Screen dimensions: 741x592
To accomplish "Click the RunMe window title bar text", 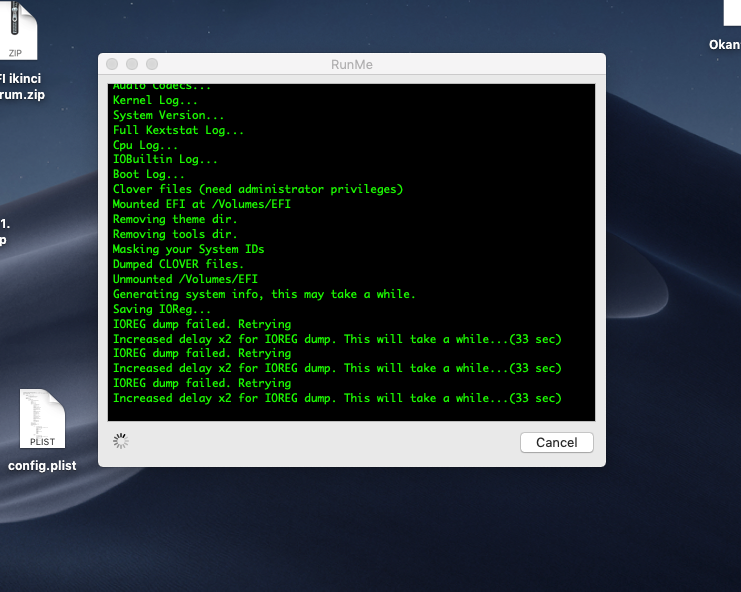I will pos(351,65).
